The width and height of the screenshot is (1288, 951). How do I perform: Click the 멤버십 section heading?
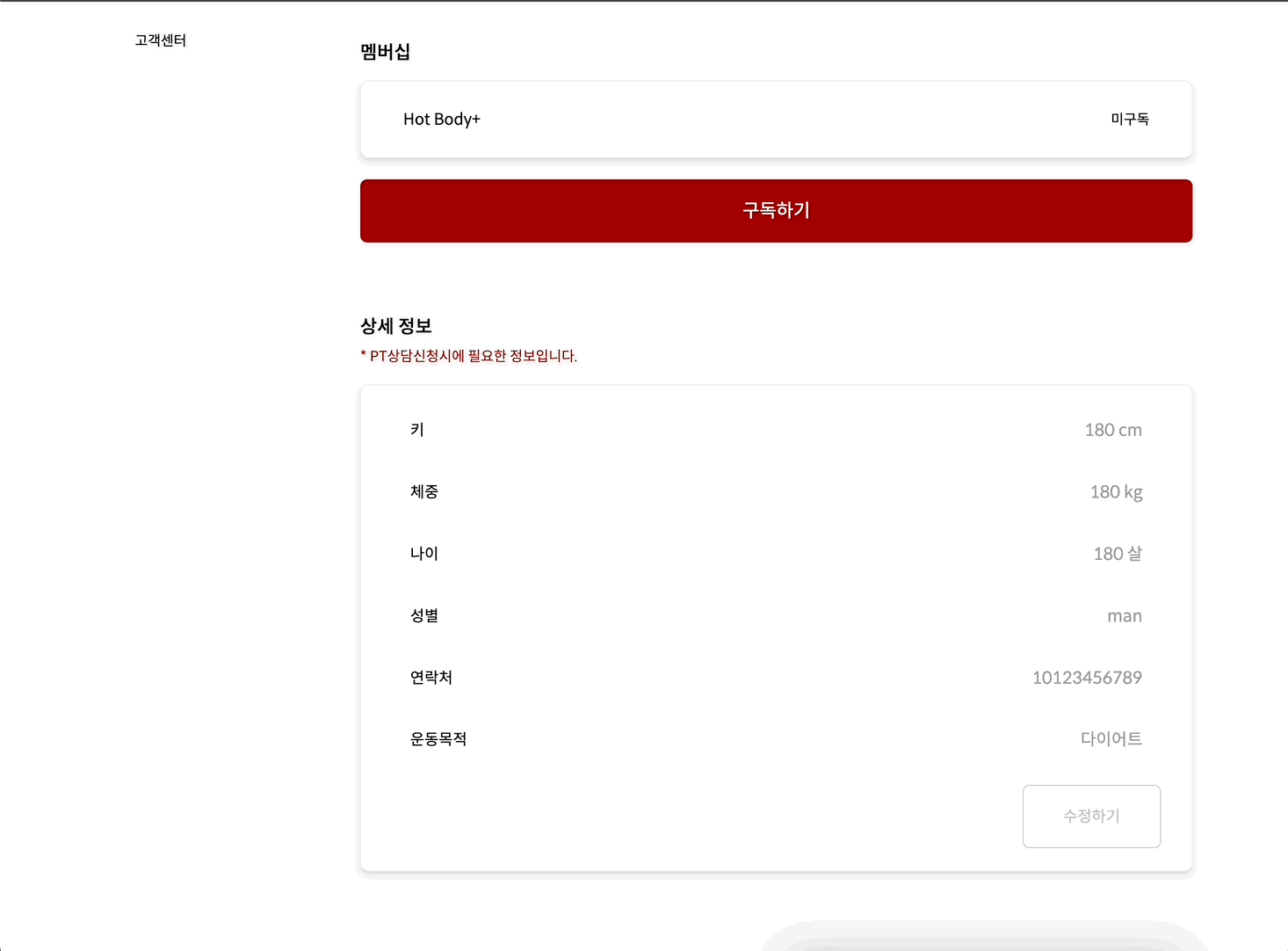[385, 52]
